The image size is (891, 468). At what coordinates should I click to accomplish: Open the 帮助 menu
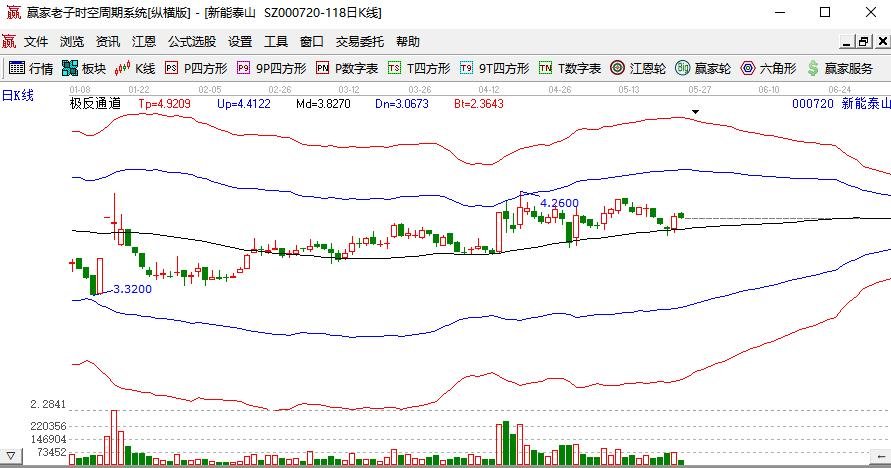[x=407, y=41]
